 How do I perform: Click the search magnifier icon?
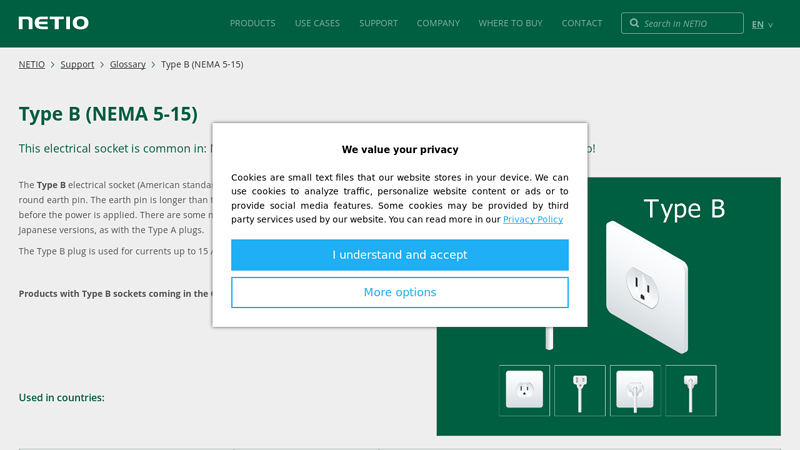click(x=634, y=23)
